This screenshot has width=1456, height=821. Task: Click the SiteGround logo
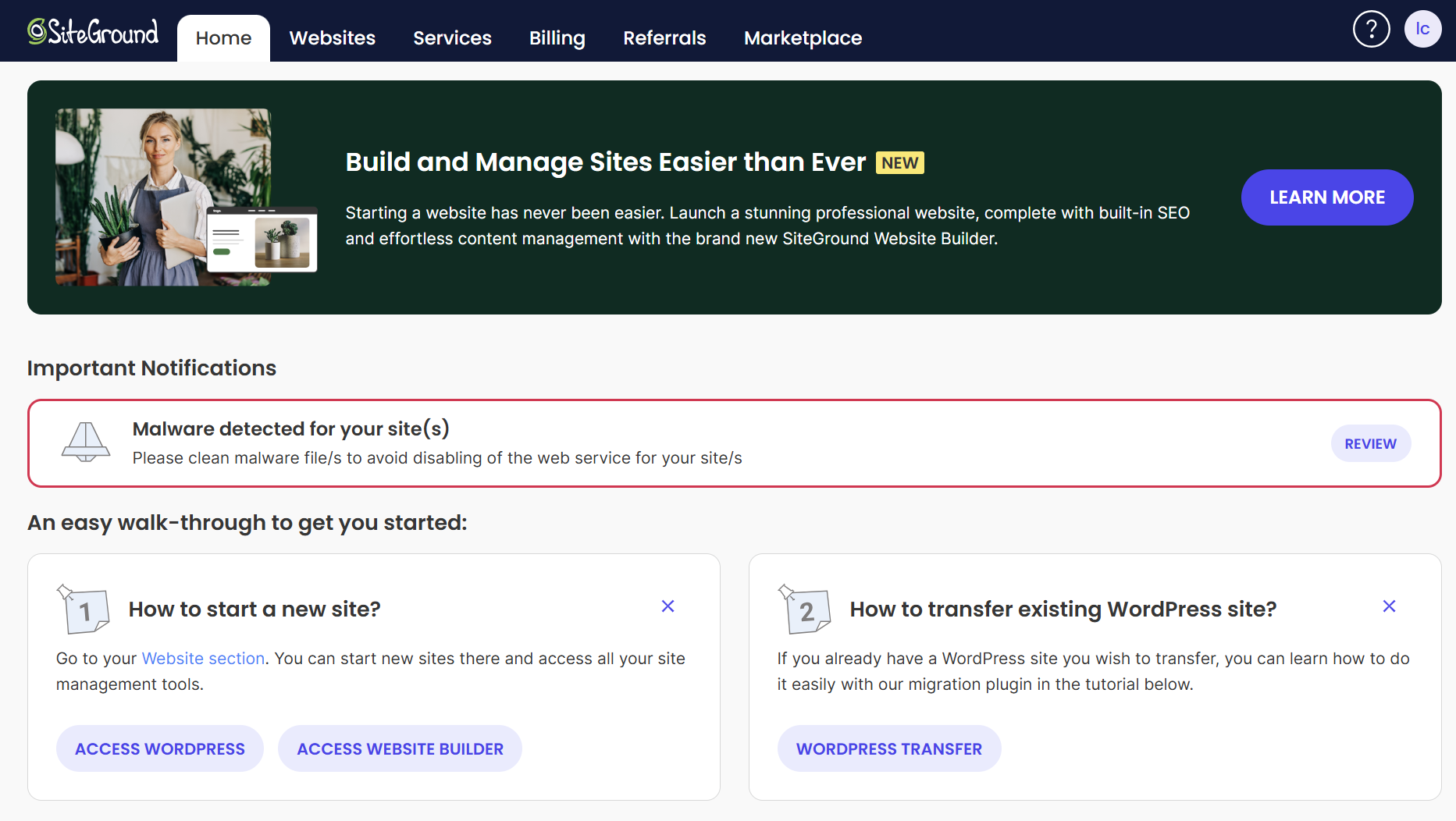(x=93, y=31)
